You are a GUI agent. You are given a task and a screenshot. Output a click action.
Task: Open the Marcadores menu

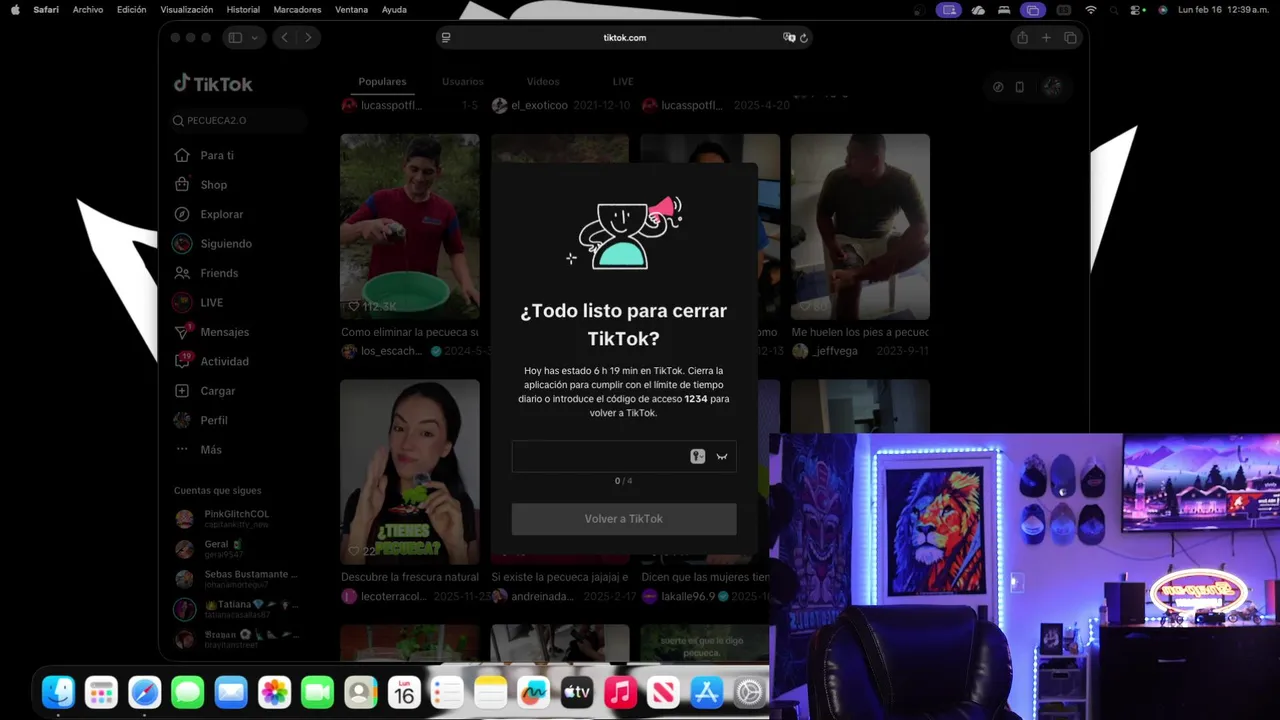297,9
